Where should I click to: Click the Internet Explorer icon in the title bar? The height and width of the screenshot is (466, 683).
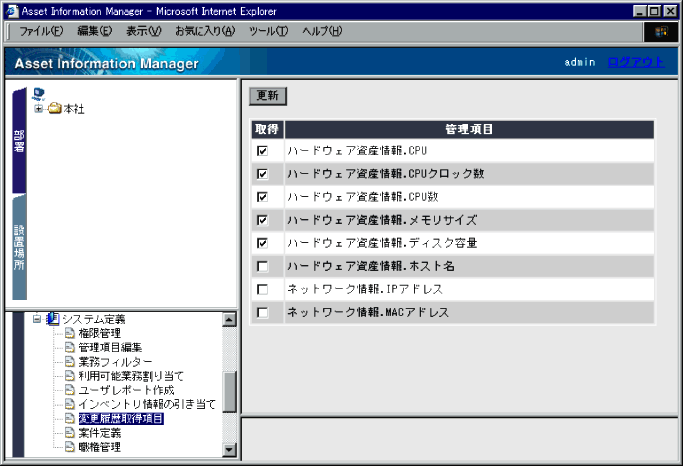pyautogui.click(x=13, y=11)
